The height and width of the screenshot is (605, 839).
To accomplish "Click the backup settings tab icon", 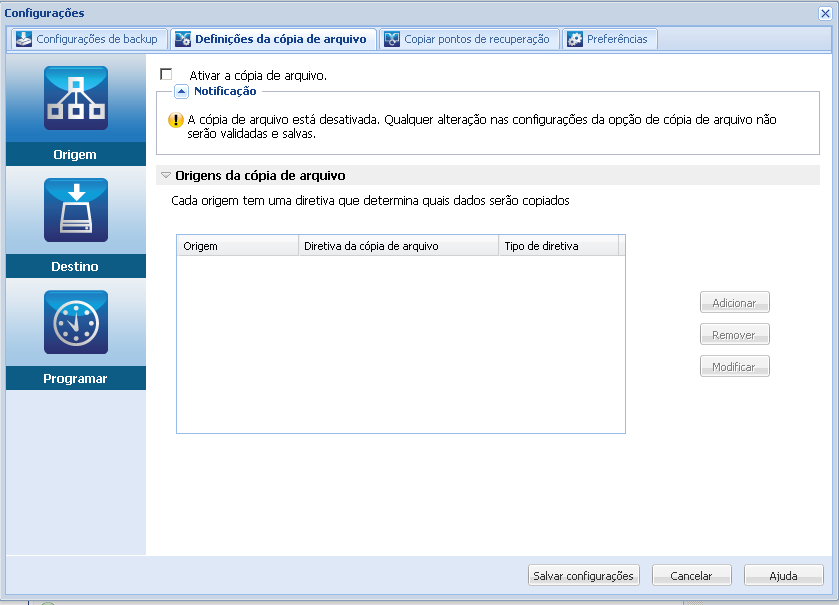I will [24, 39].
